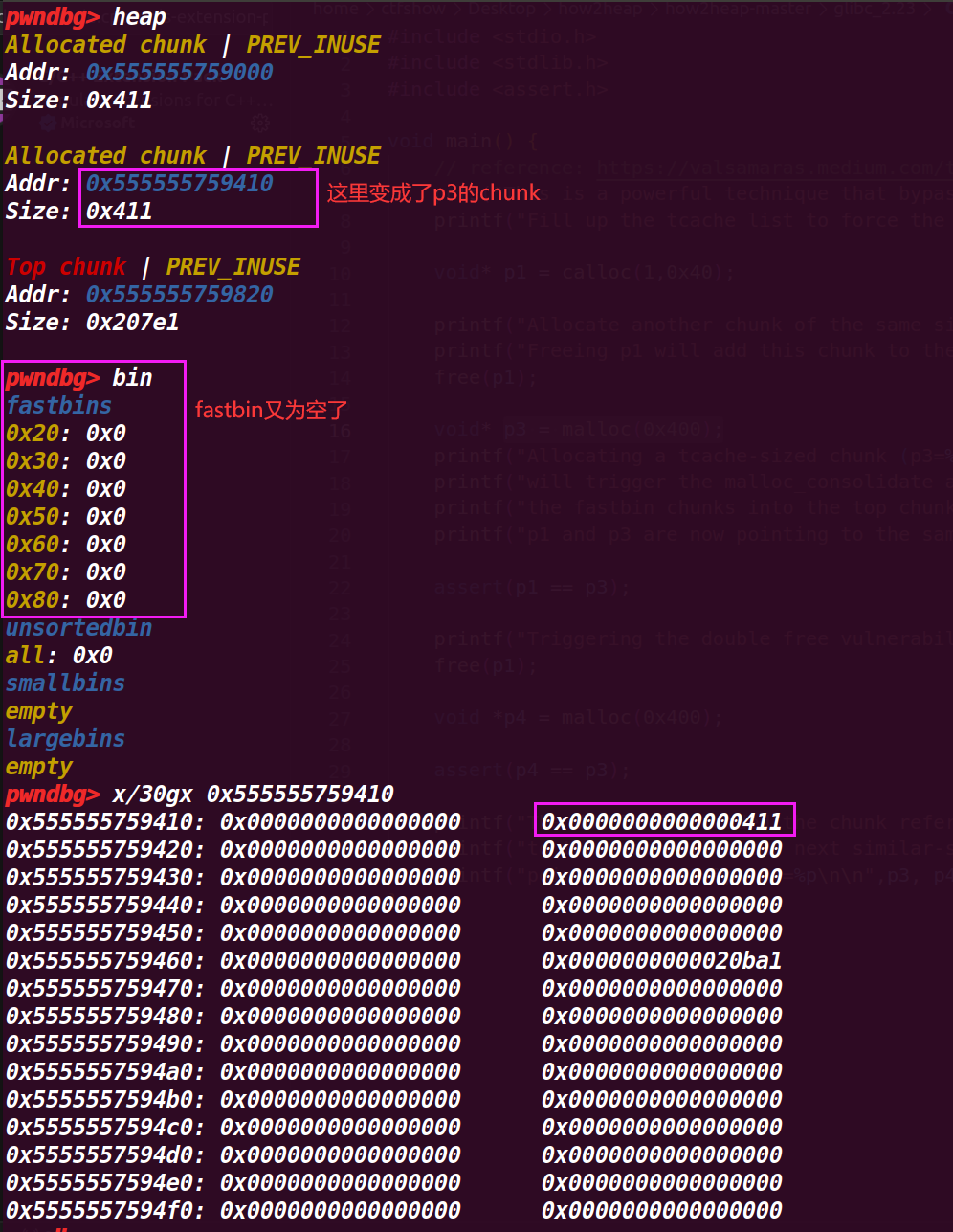Image resolution: width=953 pixels, height=1232 pixels.
Task: Click the 0x0000000000020ba1 value in dump
Action: (x=662, y=960)
